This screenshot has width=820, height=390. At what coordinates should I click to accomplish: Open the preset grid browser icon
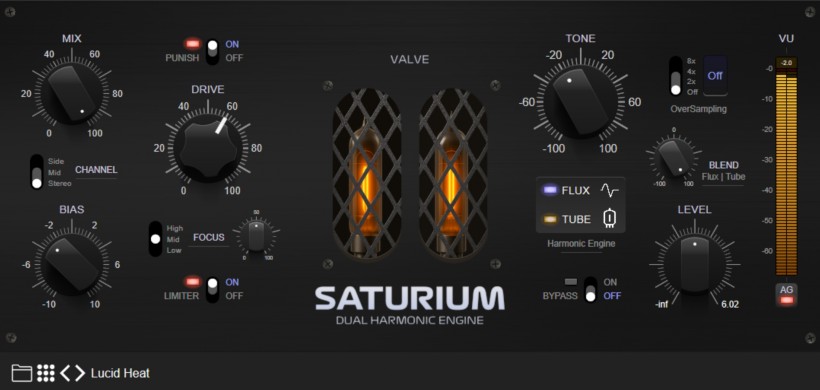[x=45, y=373]
